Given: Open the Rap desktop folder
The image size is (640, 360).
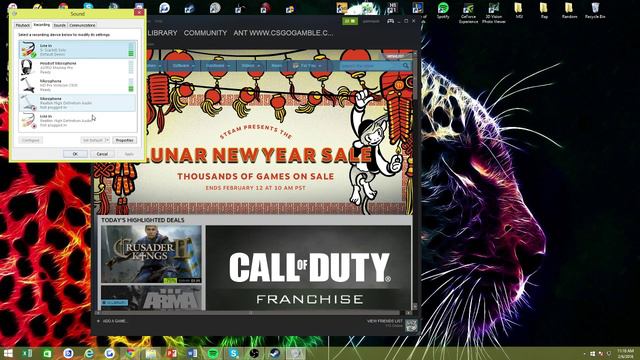Looking at the screenshot, I should coord(544,11).
